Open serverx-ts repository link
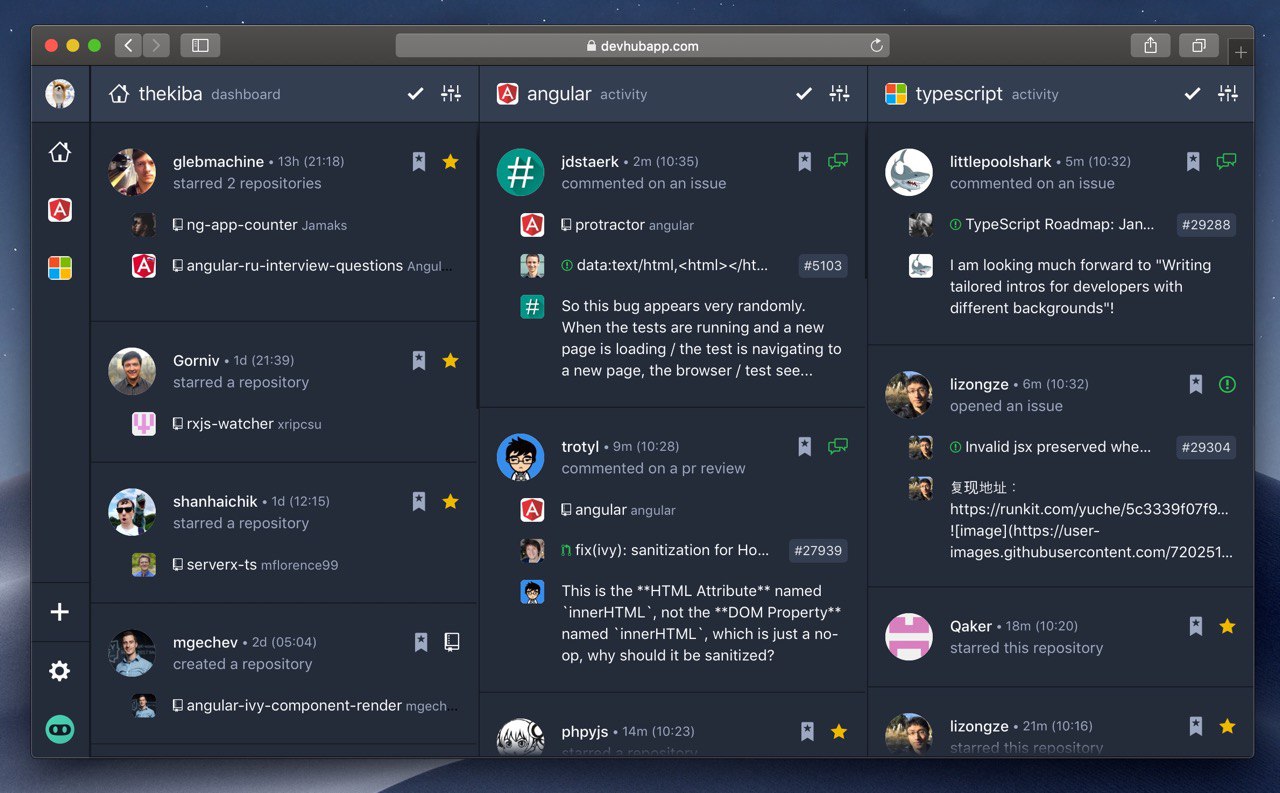 222,565
